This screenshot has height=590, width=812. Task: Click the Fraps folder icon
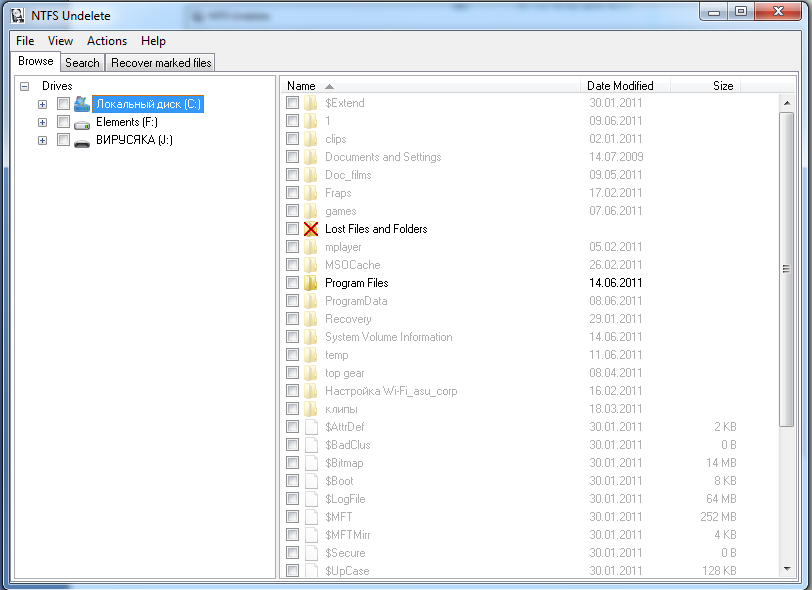pyautogui.click(x=311, y=193)
